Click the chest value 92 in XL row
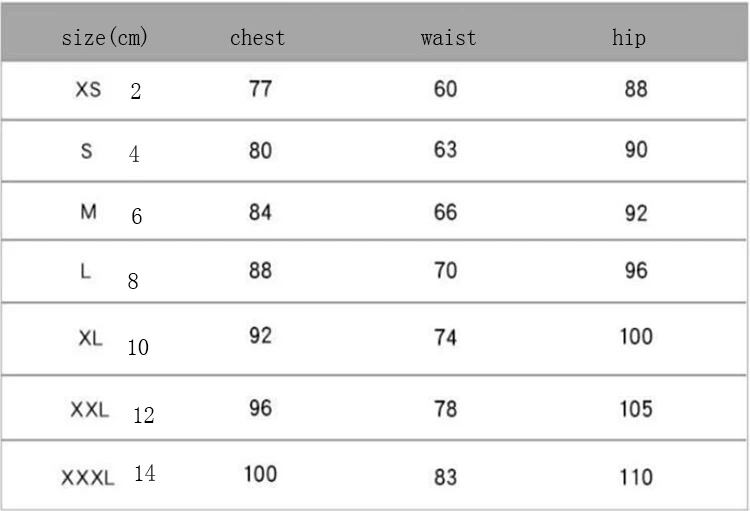This screenshot has height=511, width=750. (x=260, y=335)
